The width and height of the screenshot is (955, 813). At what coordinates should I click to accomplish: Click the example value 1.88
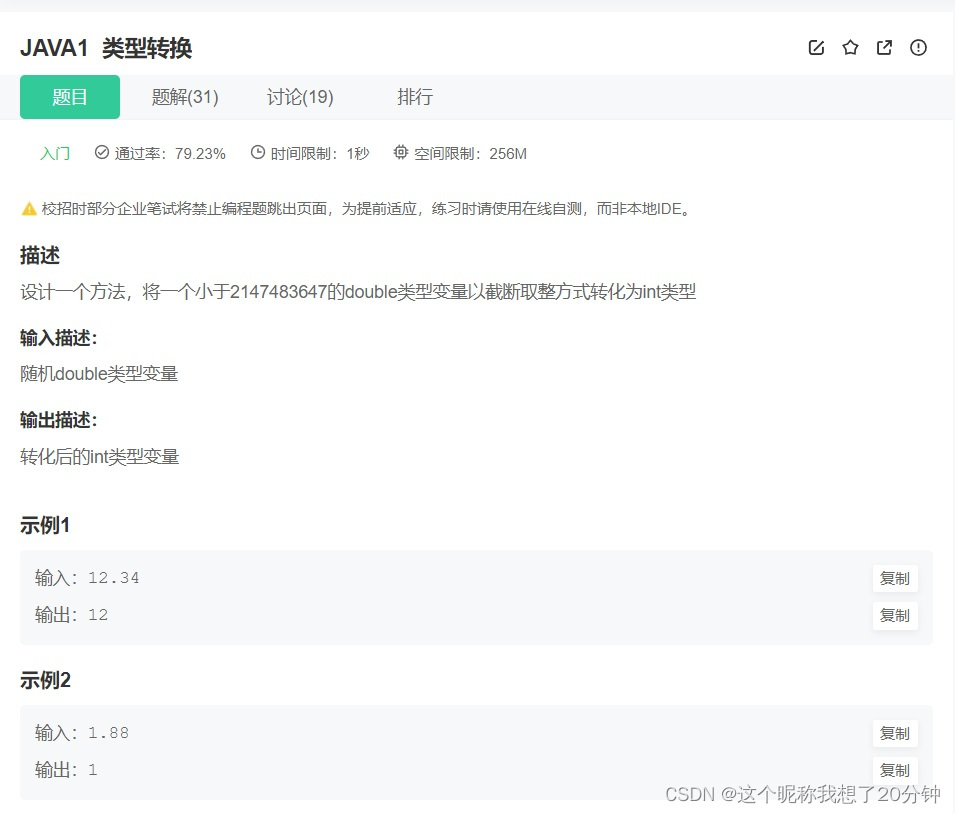(108, 733)
